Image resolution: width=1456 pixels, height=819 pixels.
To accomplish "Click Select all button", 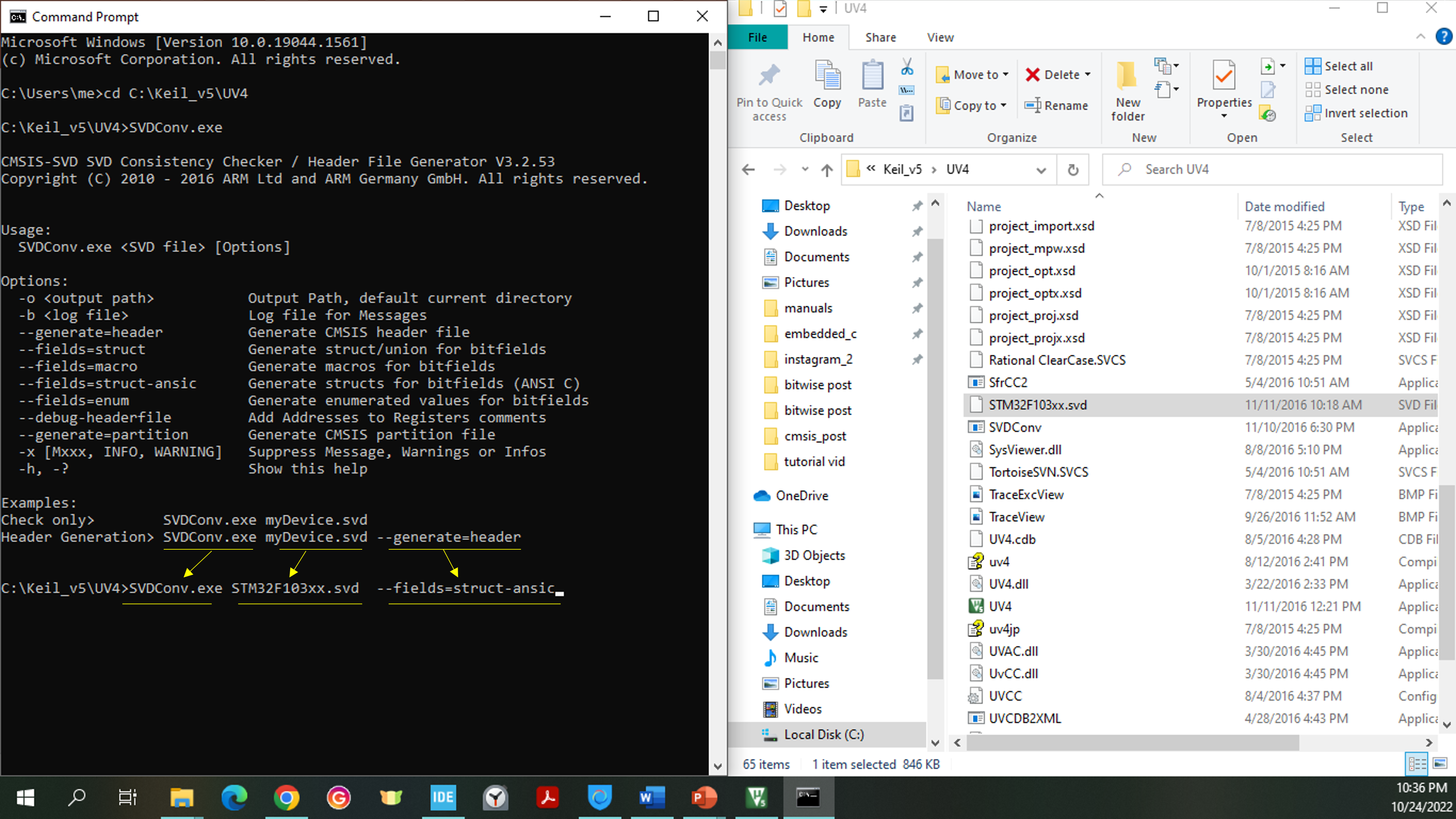I will click(1339, 66).
